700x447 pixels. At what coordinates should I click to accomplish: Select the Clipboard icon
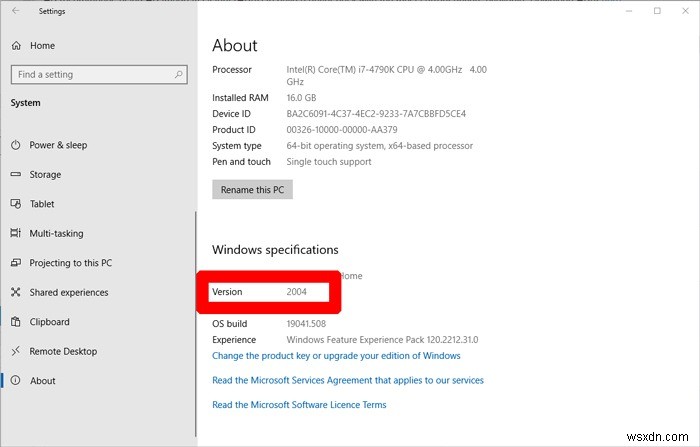point(16,322)
